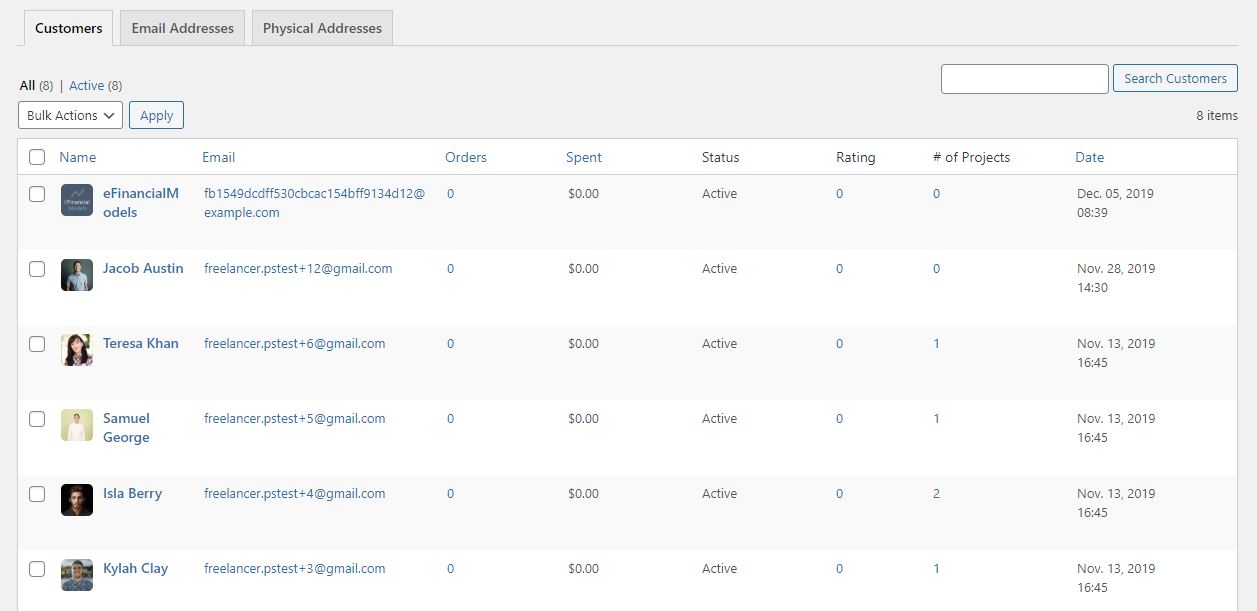Viewport: 1257px width, 611px height.
Task: Open Isla Berry customer name link
Action: click(132, 493)
